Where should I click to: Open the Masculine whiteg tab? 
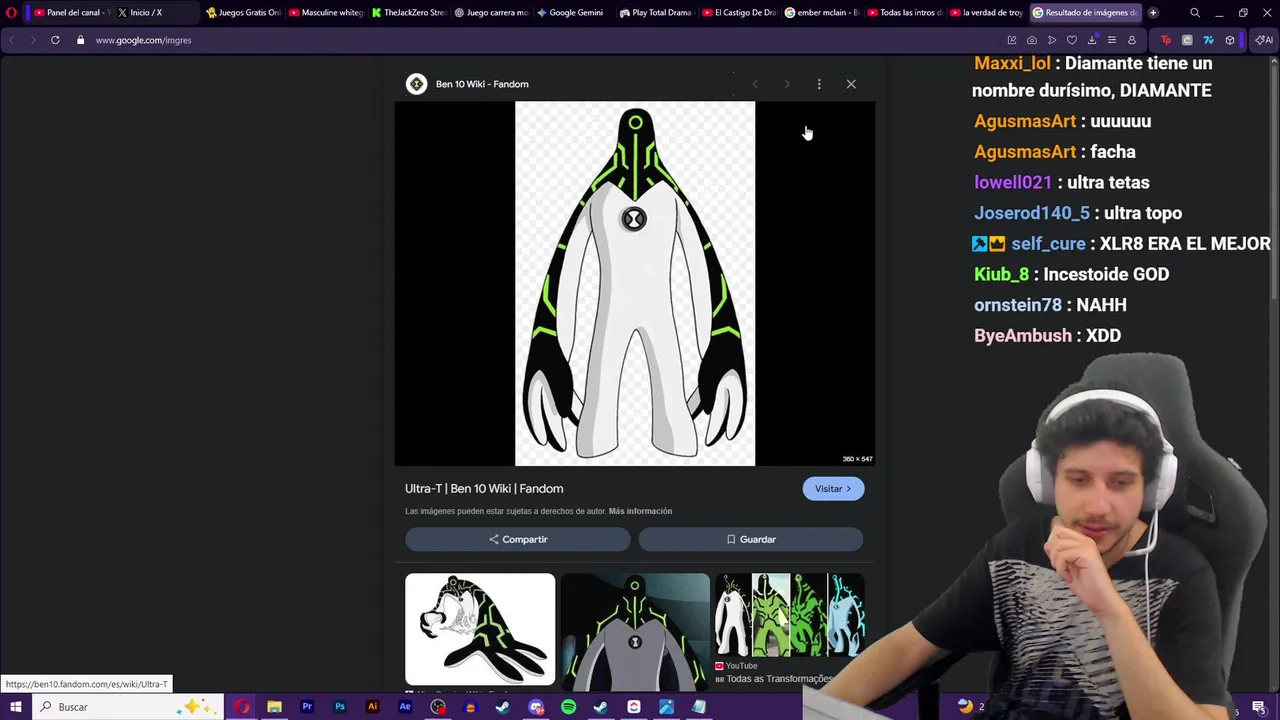click(326, 13)
